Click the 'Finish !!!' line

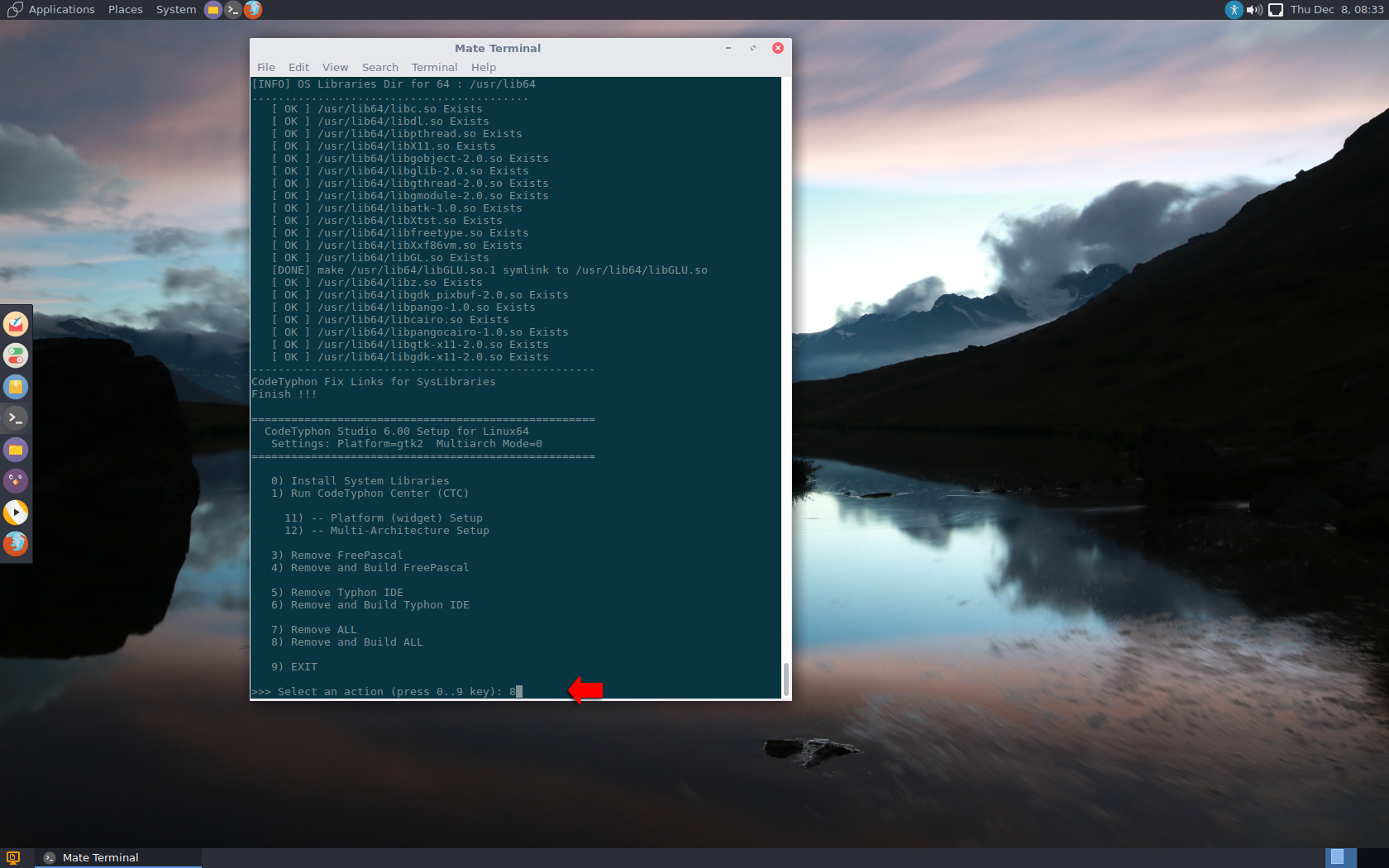pyautogui.click(x=284, y=394)
